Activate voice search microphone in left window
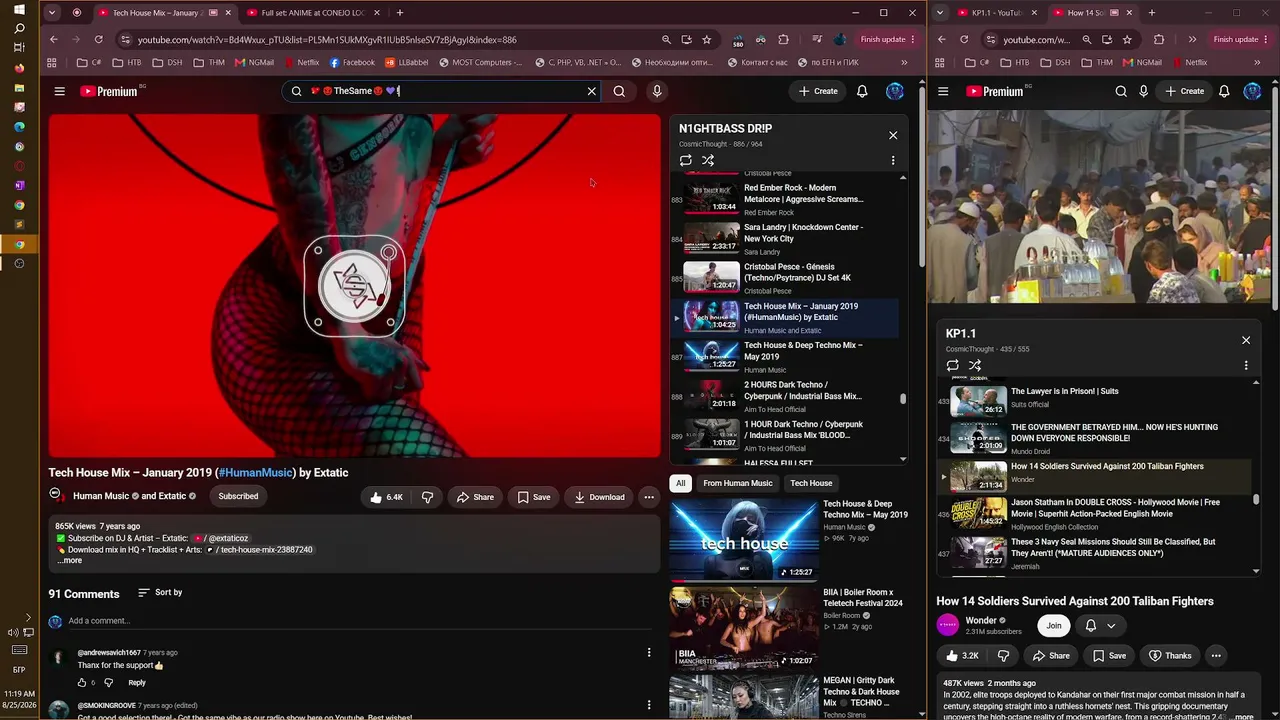This screenshot has width=1280, height=720. point(657,91)
